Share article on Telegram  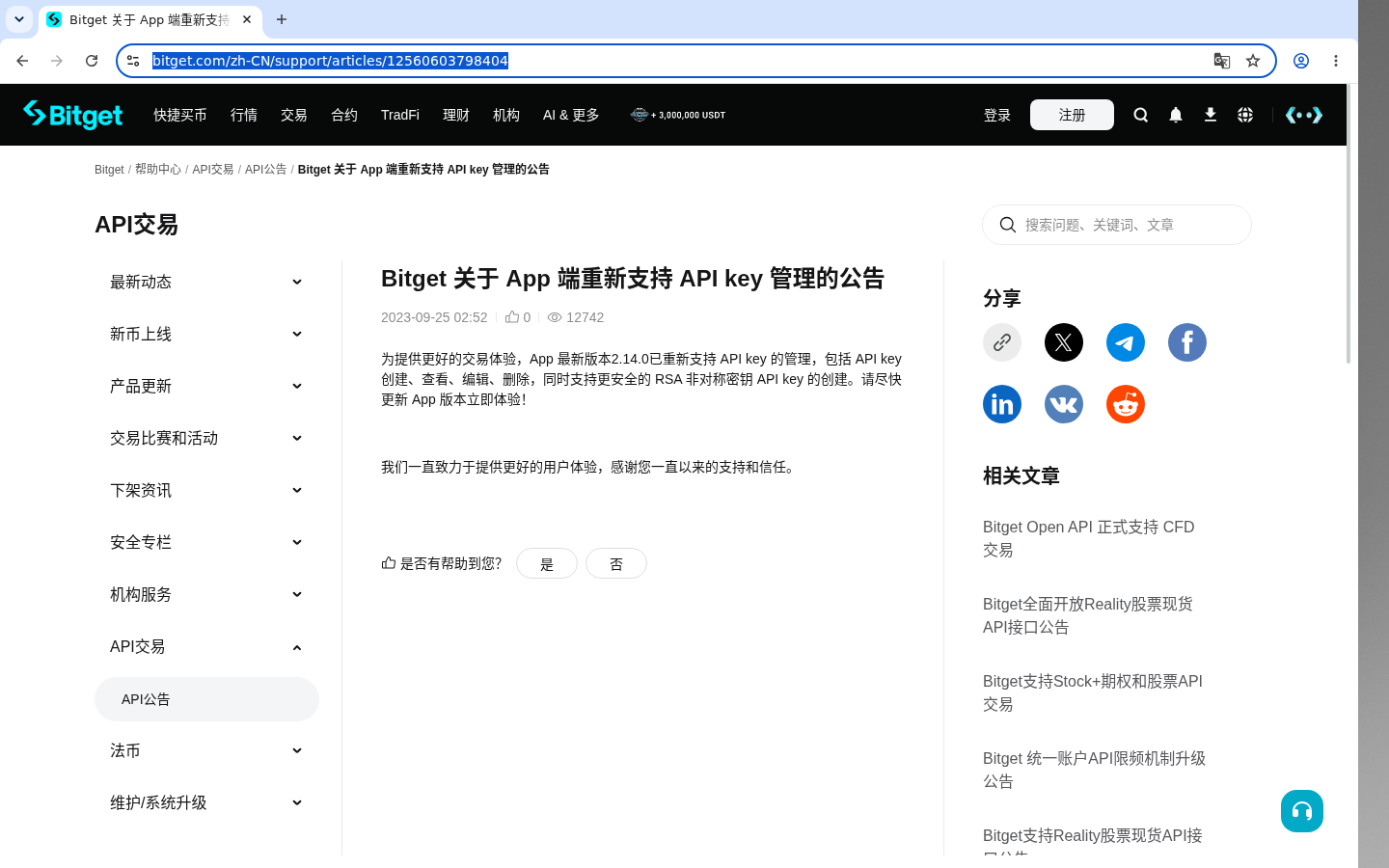1126,342
